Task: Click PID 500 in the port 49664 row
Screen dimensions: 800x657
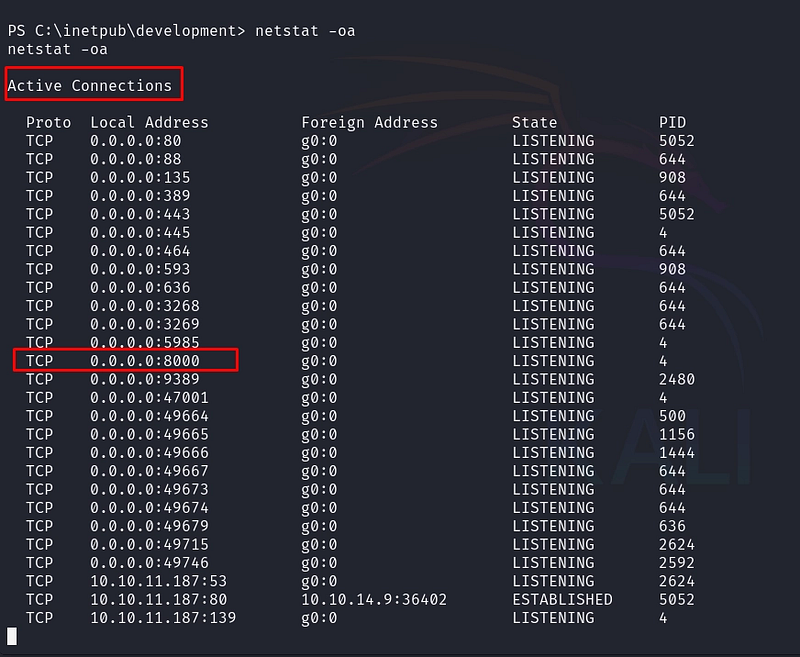Action: point(672,416)
